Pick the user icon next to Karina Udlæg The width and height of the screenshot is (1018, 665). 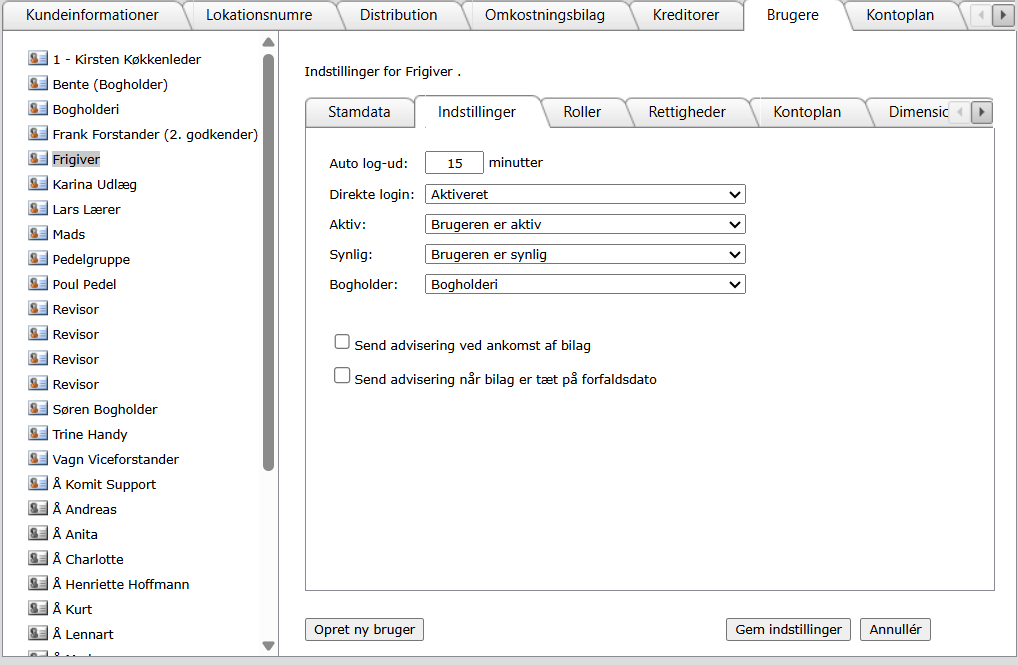pyautogui.click(x=38, y=184)
